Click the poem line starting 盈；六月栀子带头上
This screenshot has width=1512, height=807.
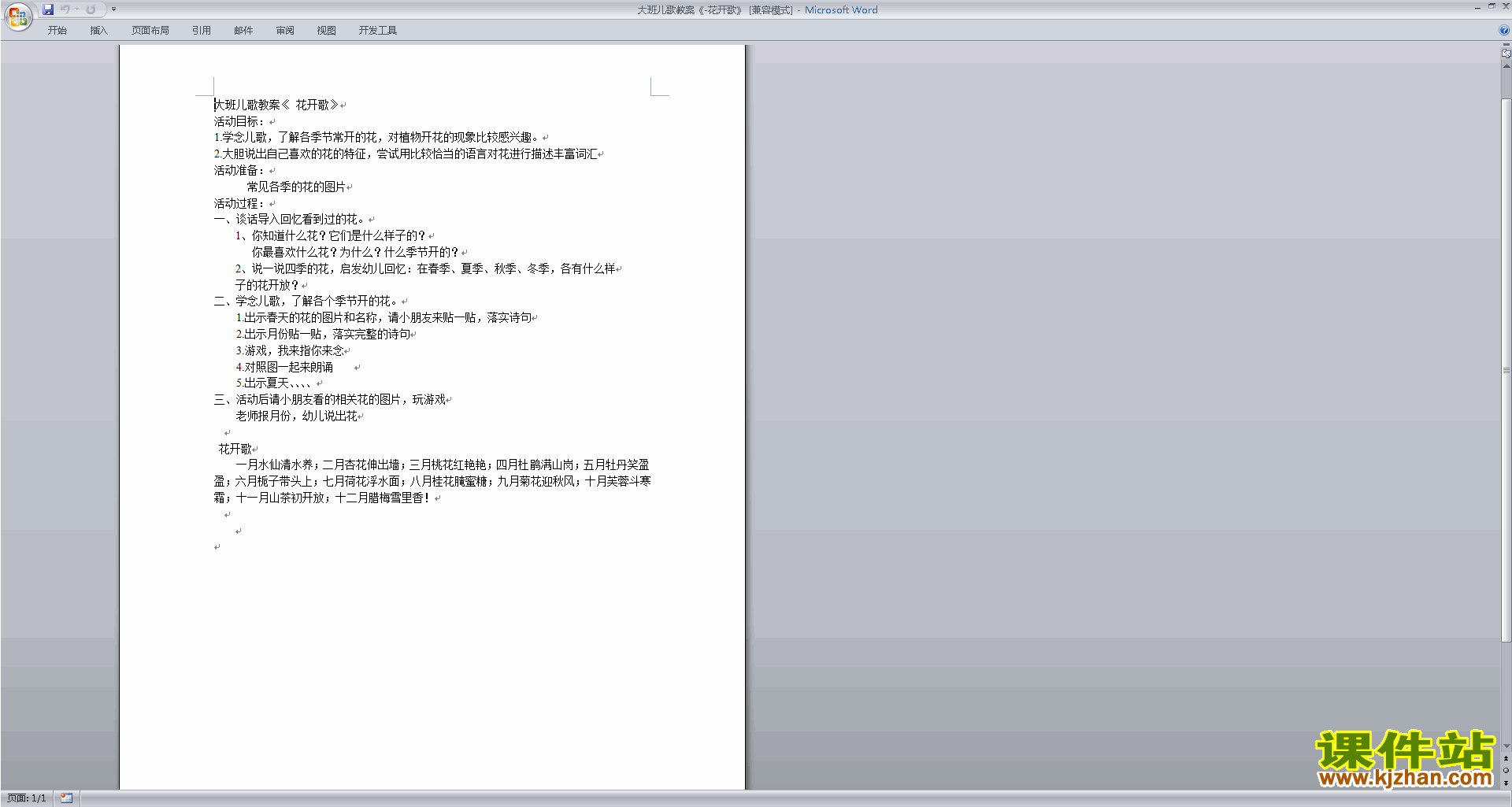point(432,481)
